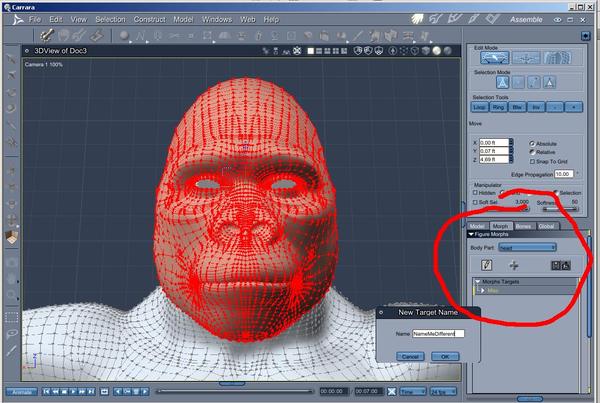Image resolution: width=600 pixels, height=403 pixels.
Task: Open the Body Part dropdown
Action: [527, 248]
